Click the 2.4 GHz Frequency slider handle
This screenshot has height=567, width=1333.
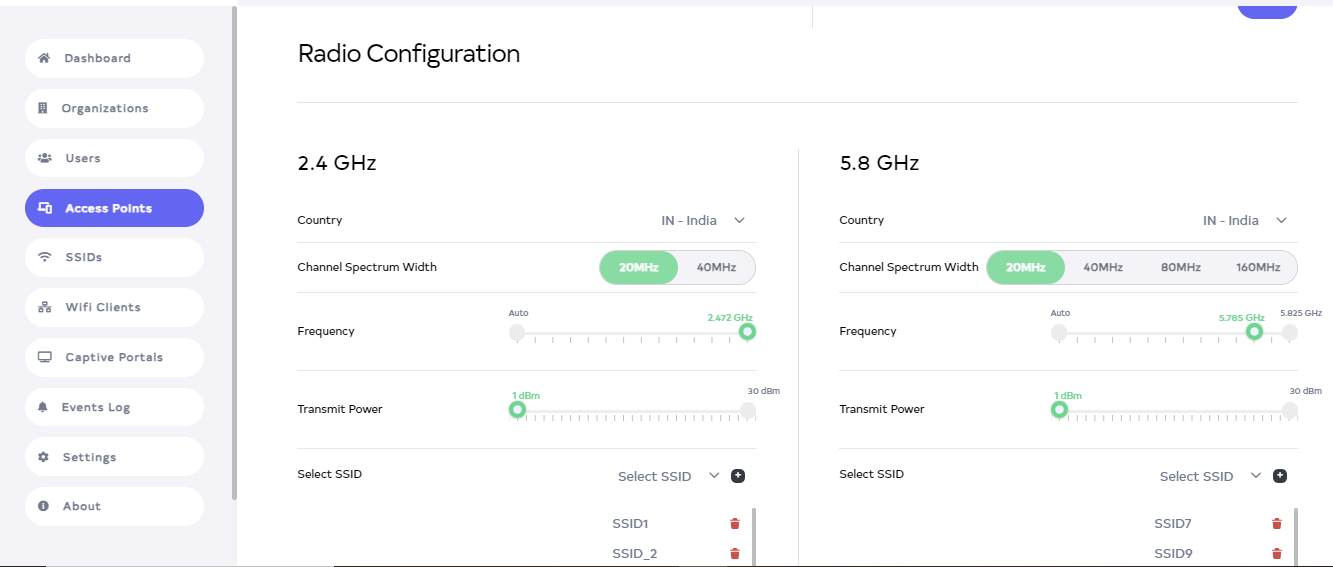click(x=747, y=332)
